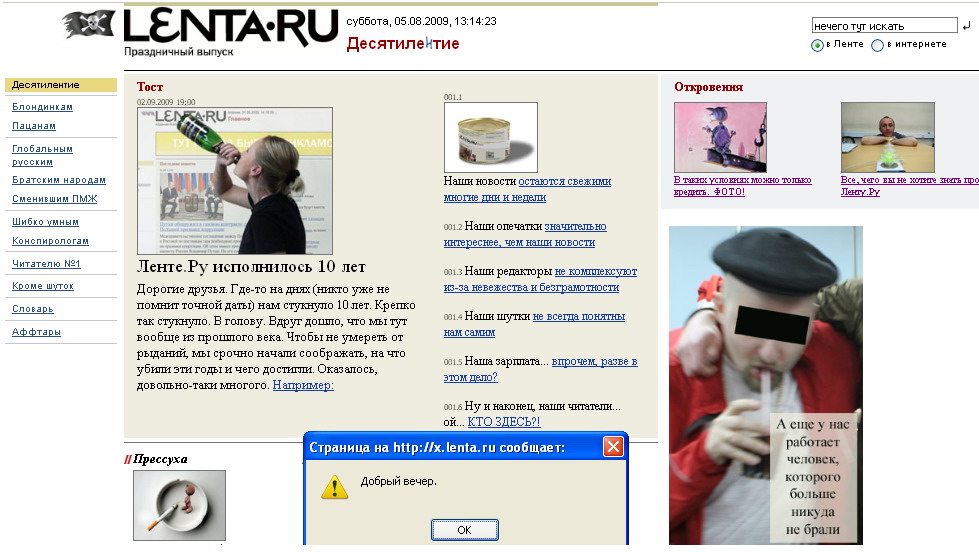
Task: Open the canned food thumbnail image
Action: click(x=491, y=137)
